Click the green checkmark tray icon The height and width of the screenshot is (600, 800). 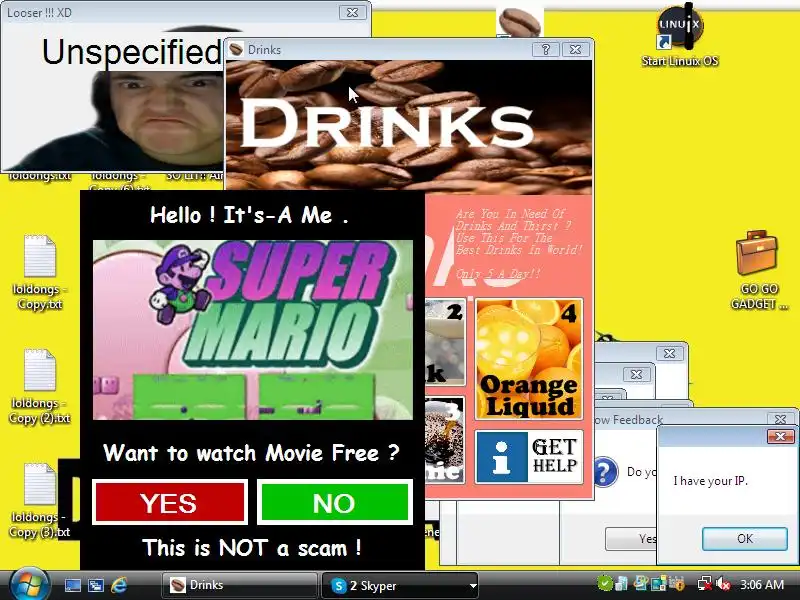pos(605,583)
